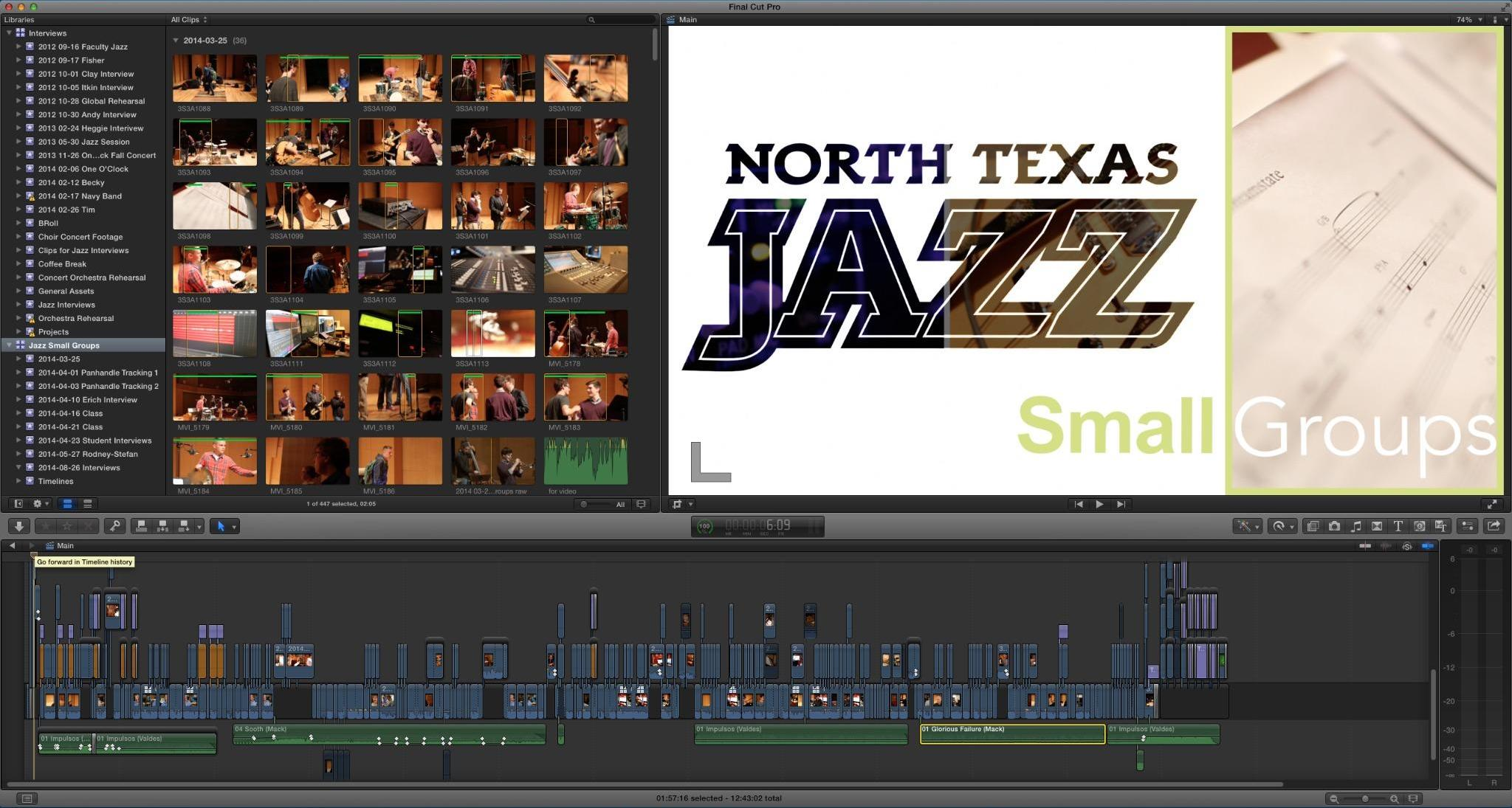Collapse the 2014-03-25 clip group header
The width and height of the screenshot is (1512, 808).
pos(176,41)
